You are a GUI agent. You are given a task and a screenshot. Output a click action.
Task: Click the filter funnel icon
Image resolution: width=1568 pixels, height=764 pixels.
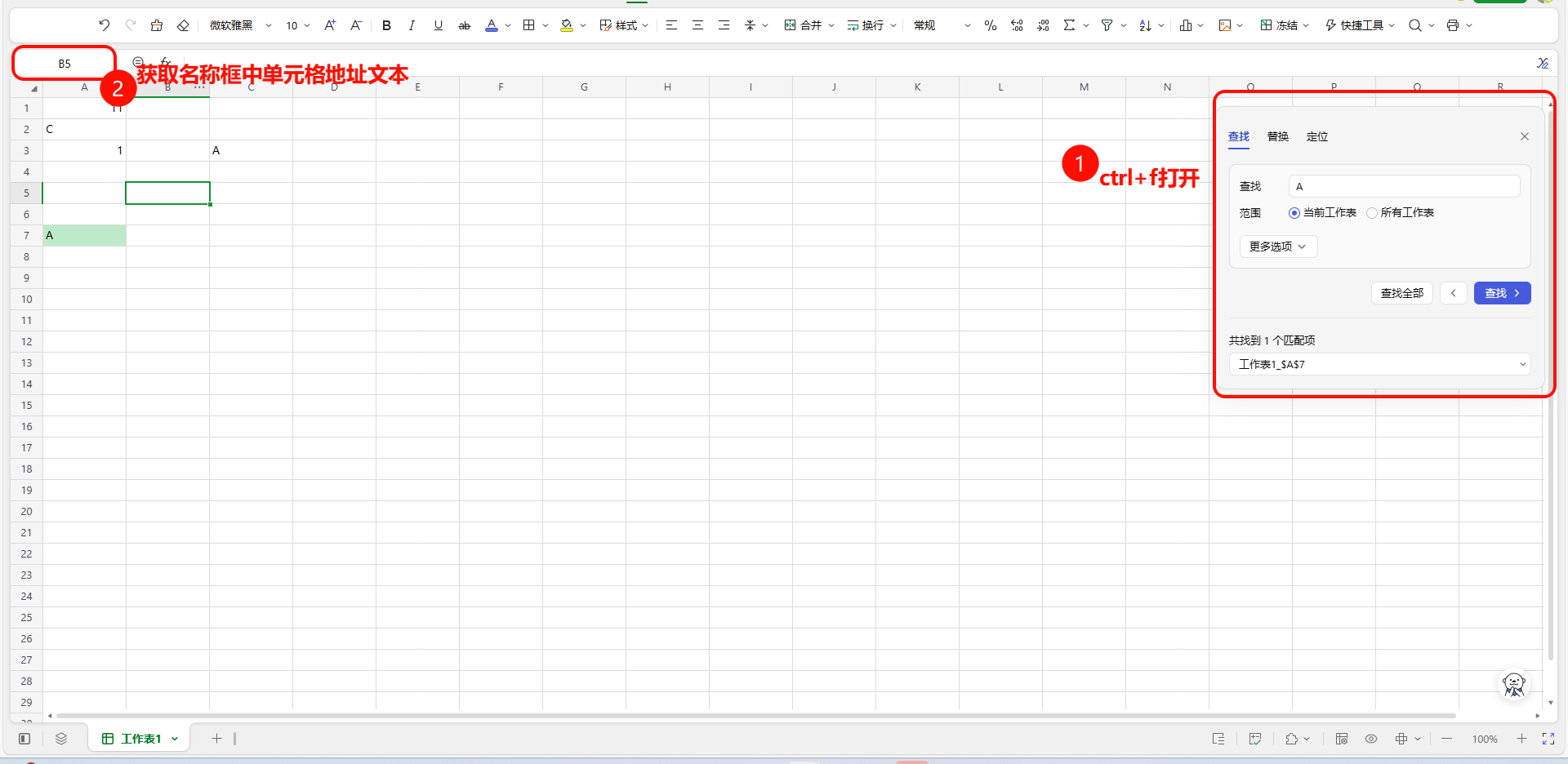point(1107,25)
